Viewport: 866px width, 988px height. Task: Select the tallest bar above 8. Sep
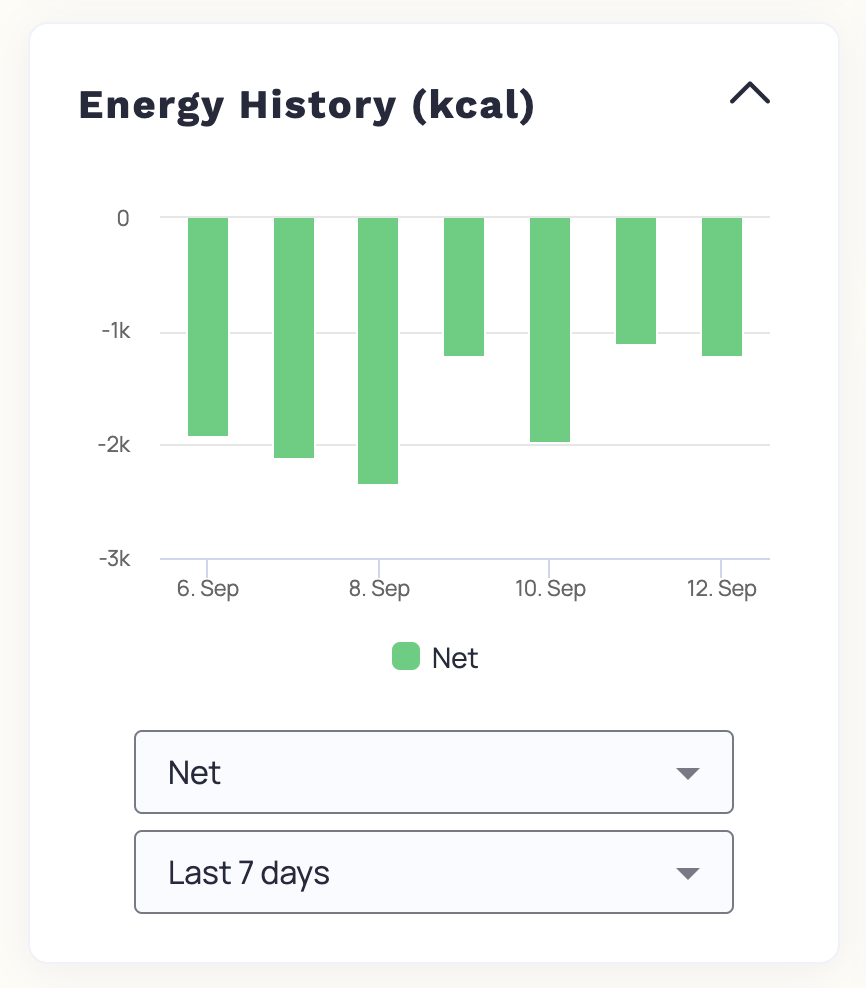pyautogui.click(x=378, y=350)
